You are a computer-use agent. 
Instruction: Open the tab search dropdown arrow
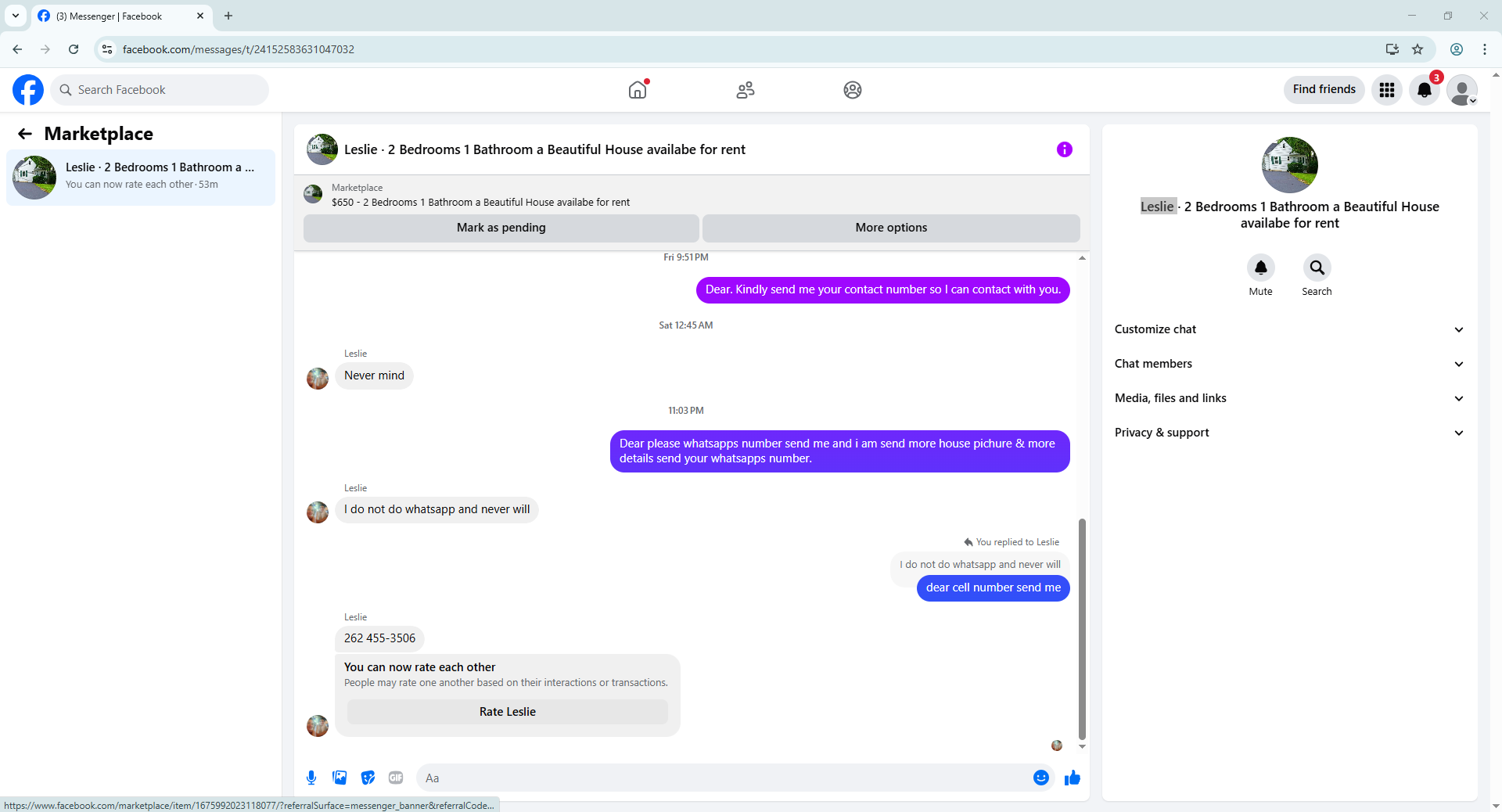click(x=16, y=16)
